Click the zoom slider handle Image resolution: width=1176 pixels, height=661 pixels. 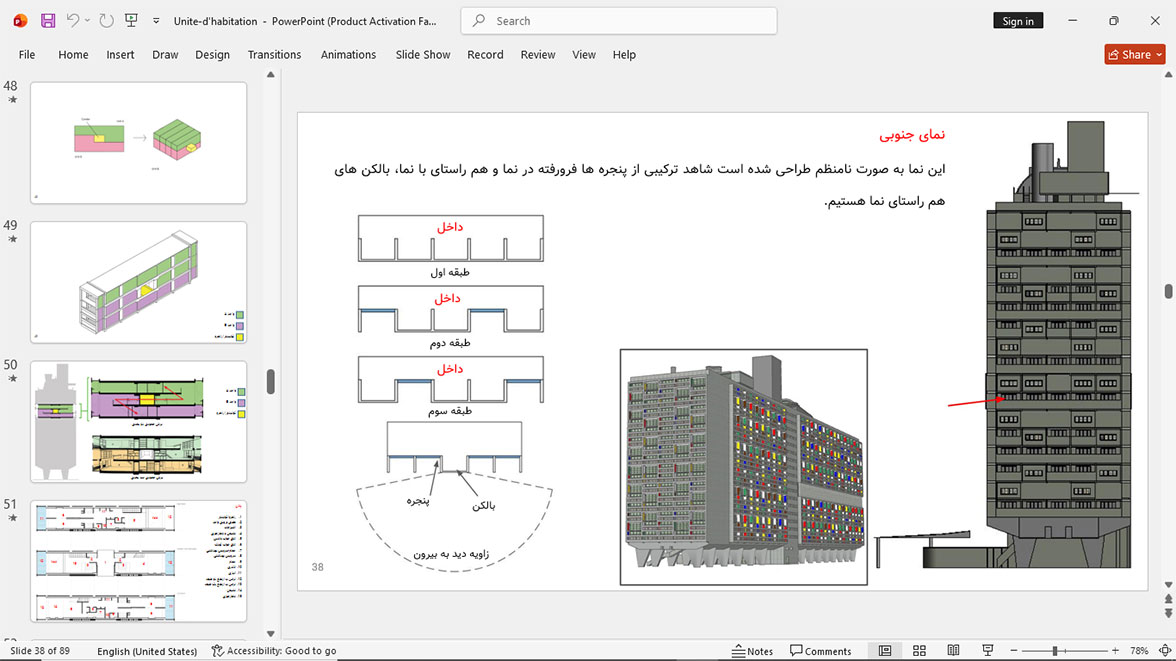point(1054,650)
